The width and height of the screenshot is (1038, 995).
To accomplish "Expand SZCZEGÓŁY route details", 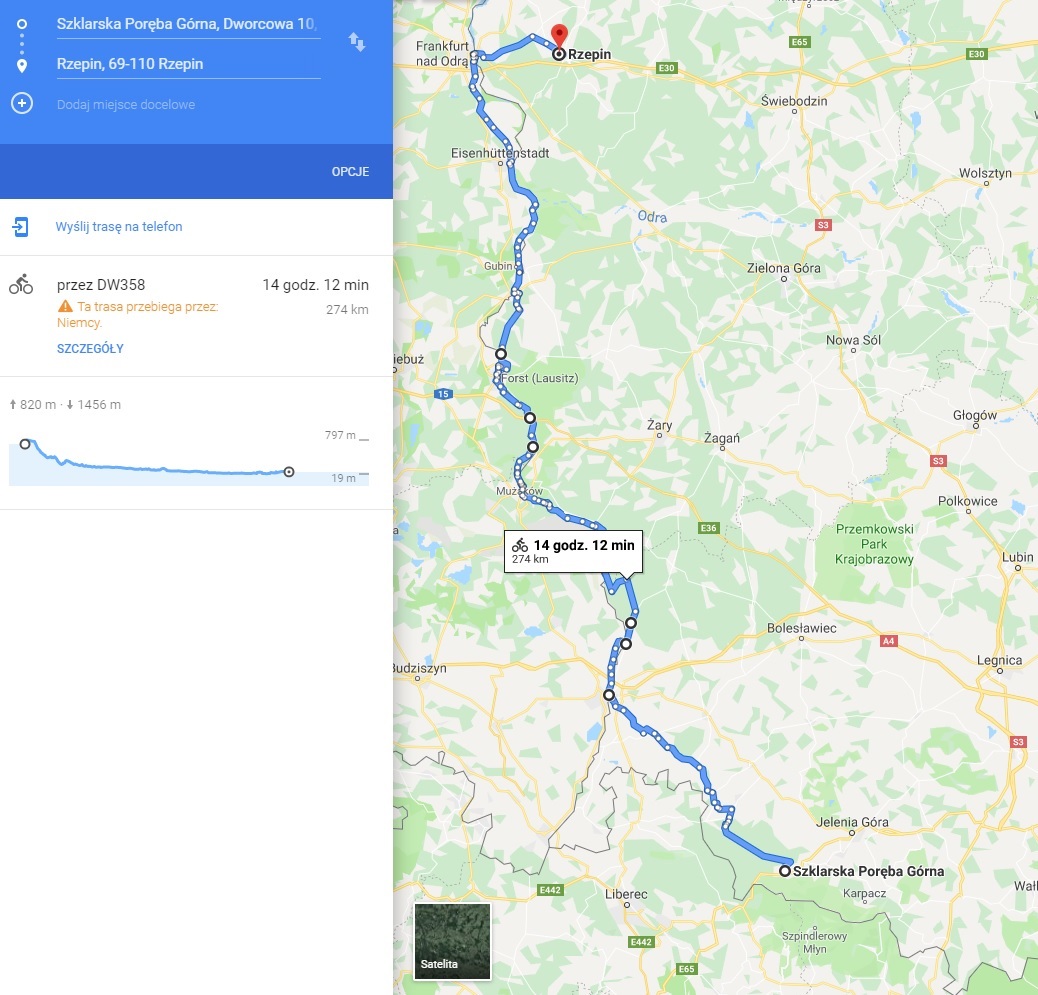I will pyautogui.click(x=90, y=349).
